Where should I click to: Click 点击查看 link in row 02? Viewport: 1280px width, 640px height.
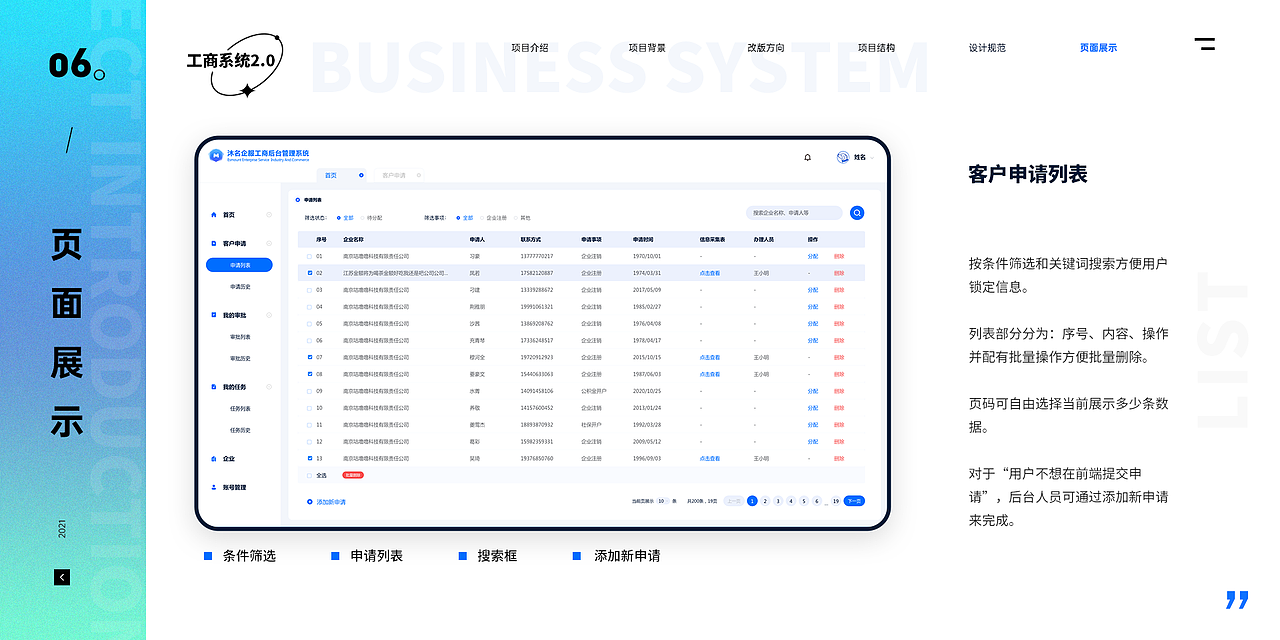tap(710, 273)
